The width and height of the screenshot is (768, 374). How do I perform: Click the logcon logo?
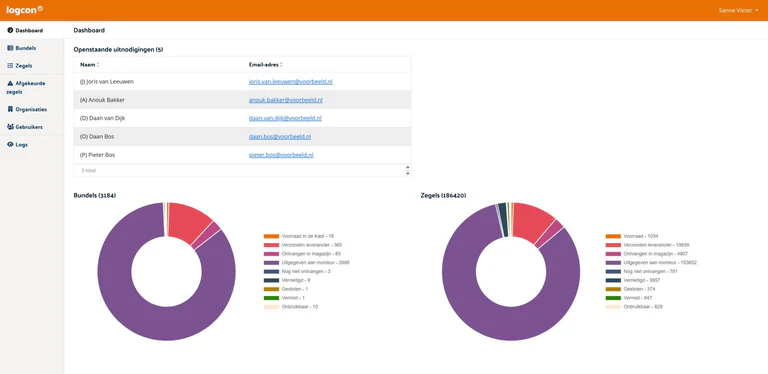pos(24,10)
